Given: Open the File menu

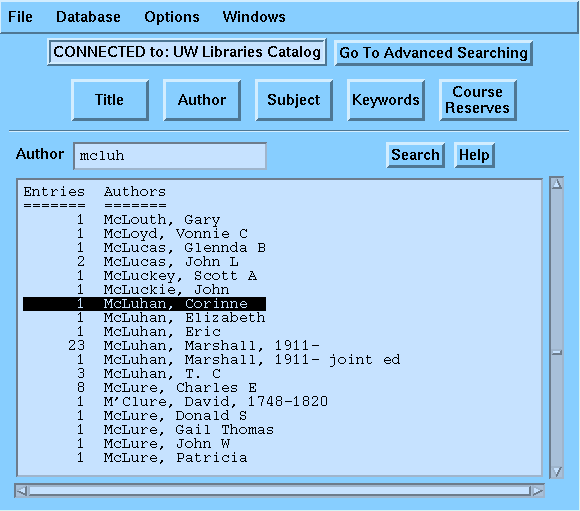Looking at the screenshot, I should pos(20,17).
